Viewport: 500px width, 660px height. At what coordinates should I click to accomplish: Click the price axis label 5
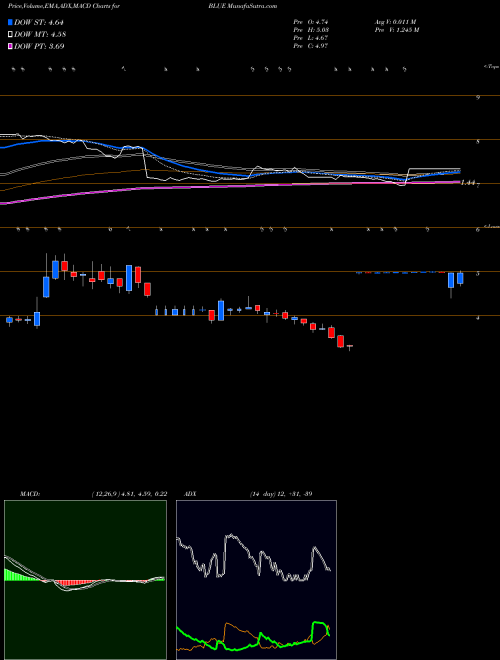pyautogui.click(x=478, y=274)
